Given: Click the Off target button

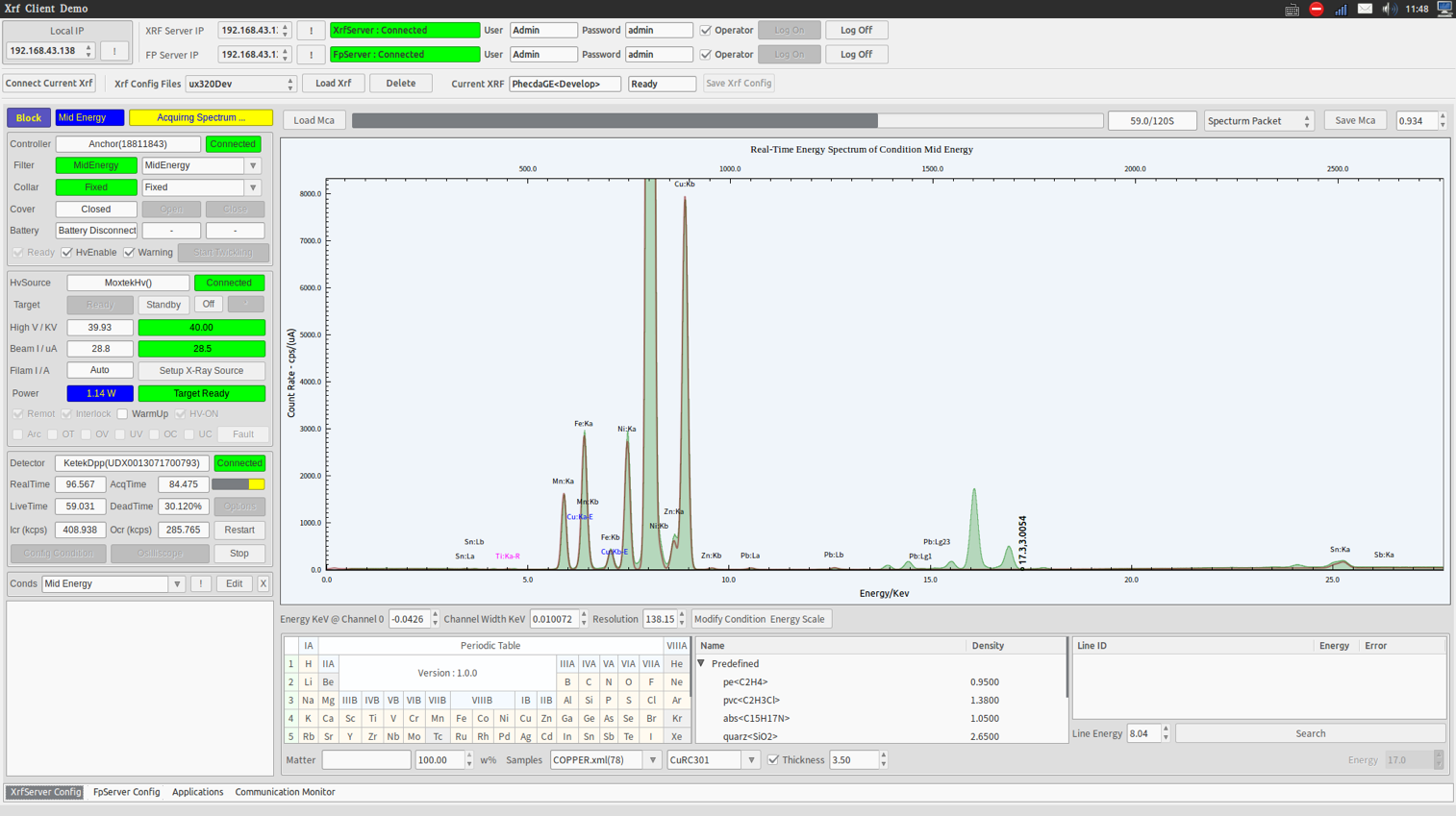Looking at the screenshot, I should [209, 305].
